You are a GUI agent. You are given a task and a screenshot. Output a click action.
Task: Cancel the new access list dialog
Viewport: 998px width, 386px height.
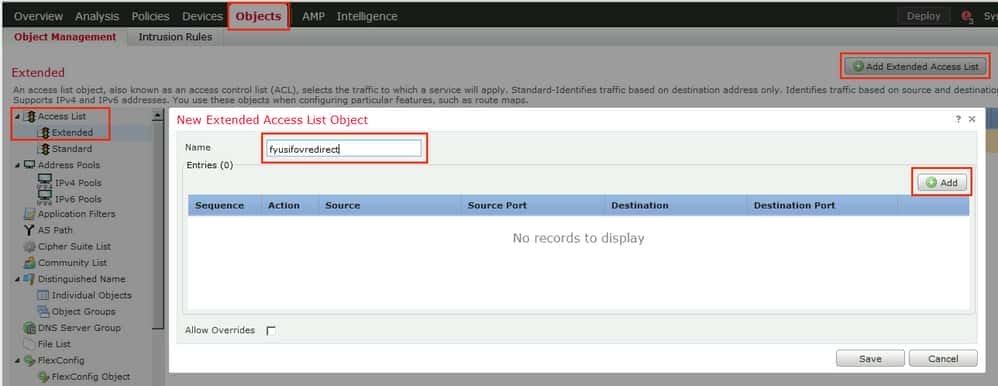[943, 359]
